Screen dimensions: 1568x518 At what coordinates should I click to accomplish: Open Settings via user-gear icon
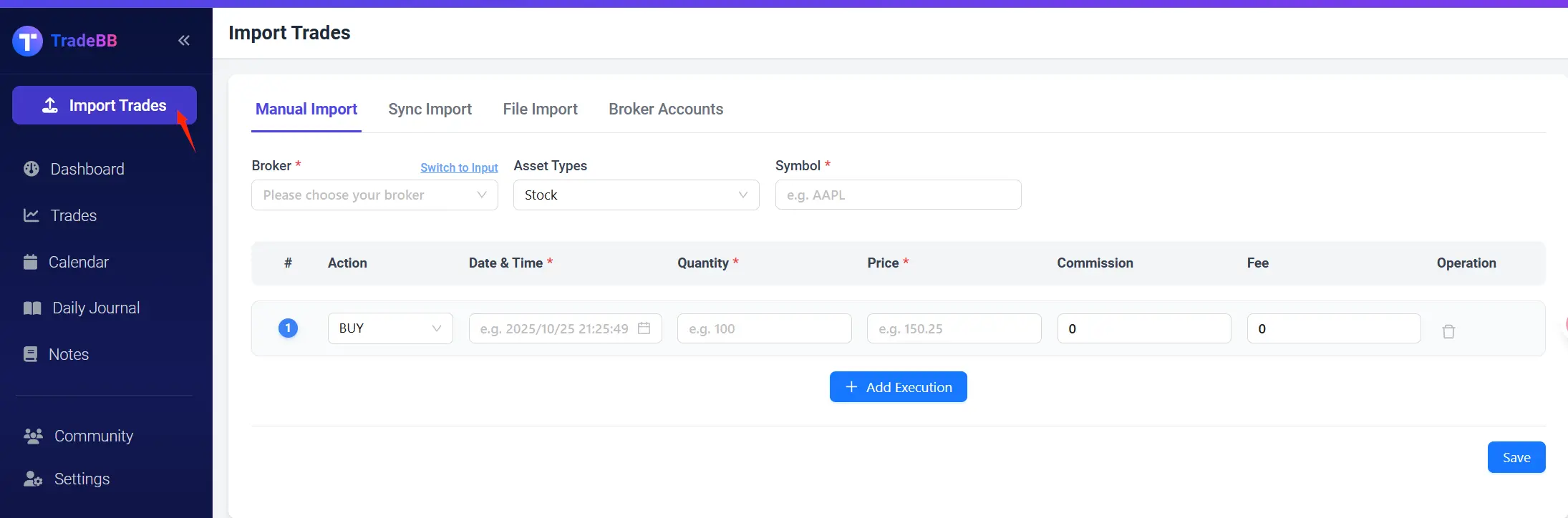tap(33, 479)
